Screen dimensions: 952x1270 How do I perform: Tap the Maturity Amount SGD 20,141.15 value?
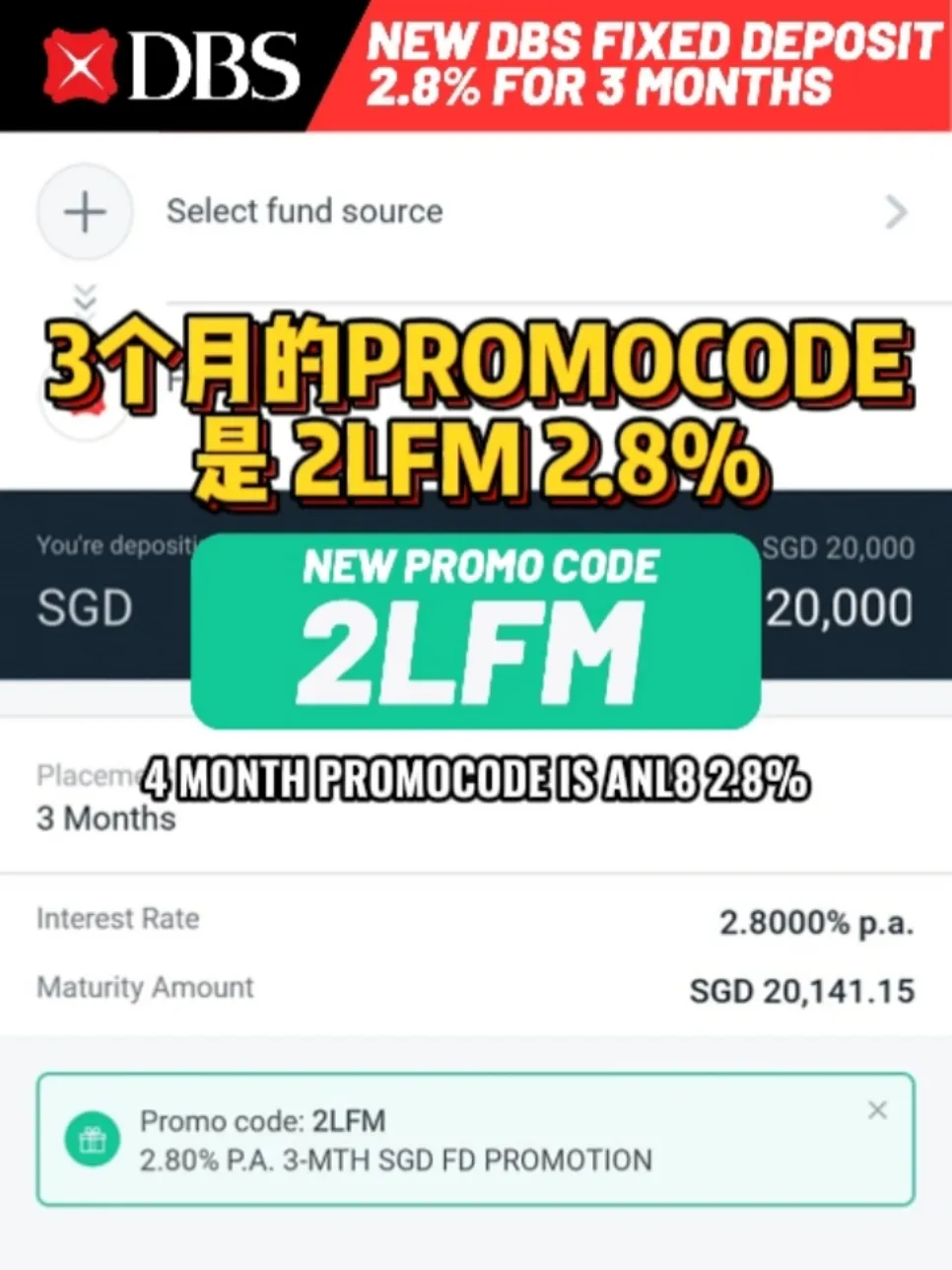point(802,991)
